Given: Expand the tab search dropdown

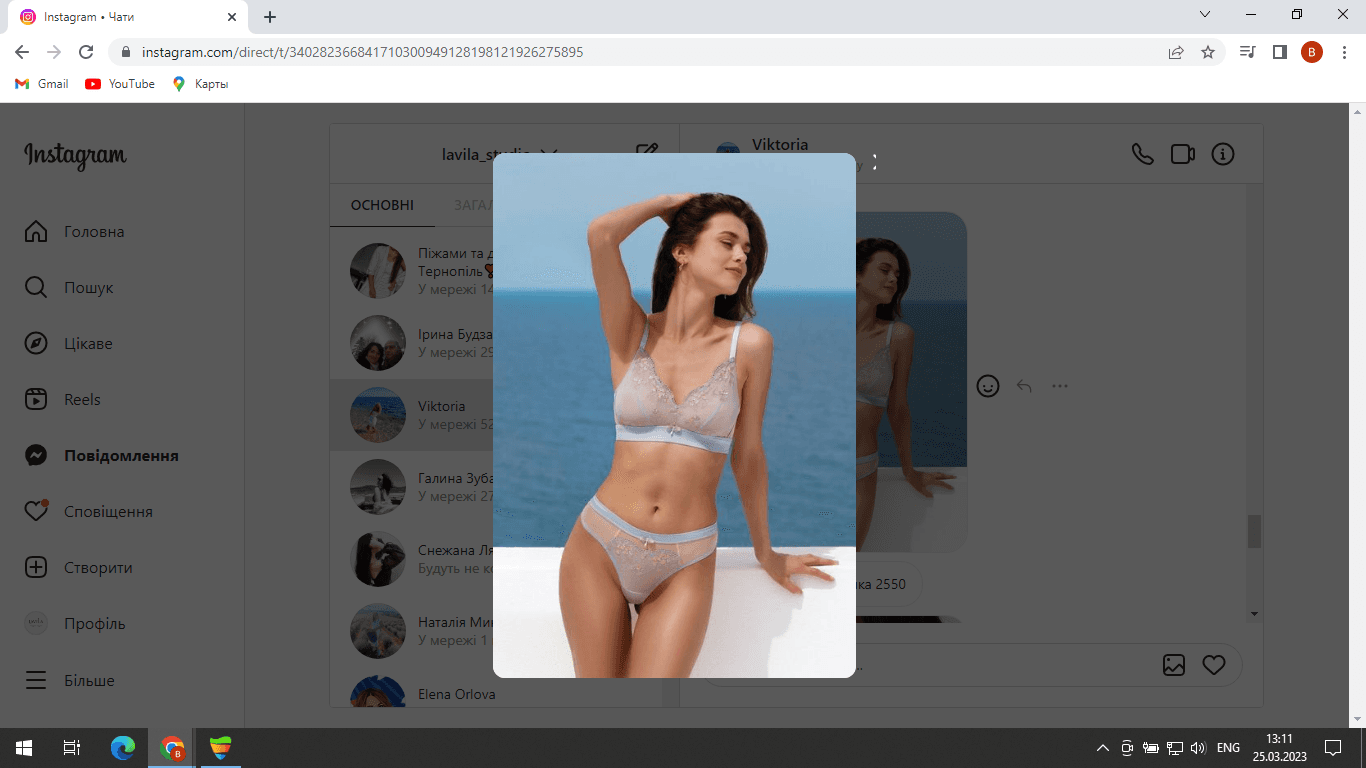Looking at the screenshot, I should (1205, 14).
